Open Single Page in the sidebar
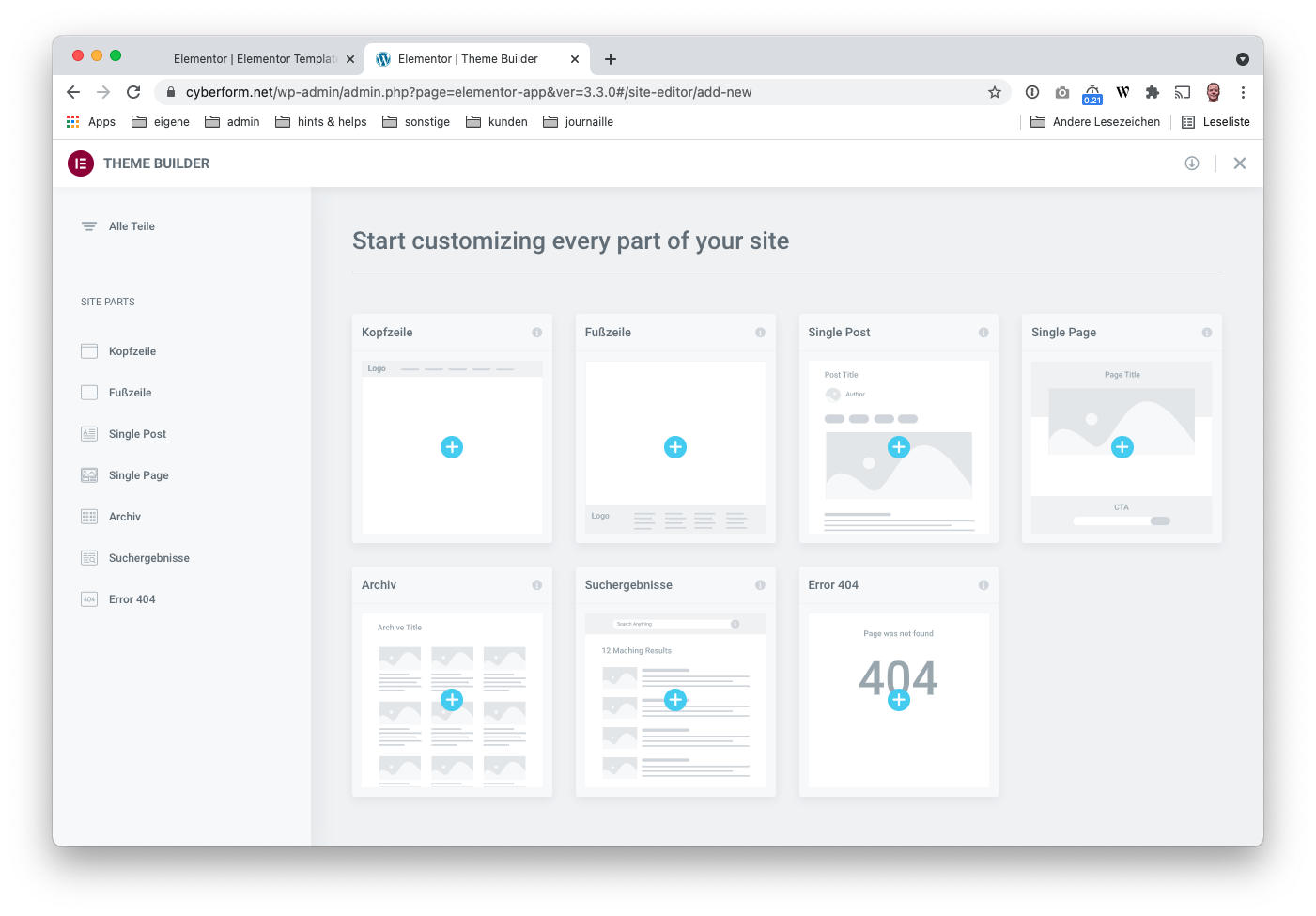This screenshot has height=916, width=1316. [x=138, y=475]
